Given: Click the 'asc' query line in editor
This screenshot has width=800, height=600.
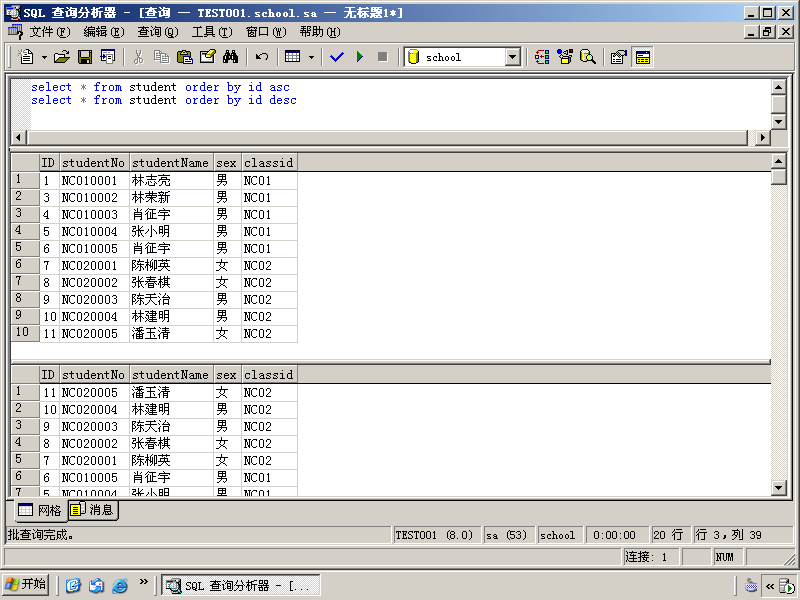Looking at the screenshot, I should 160,87.
